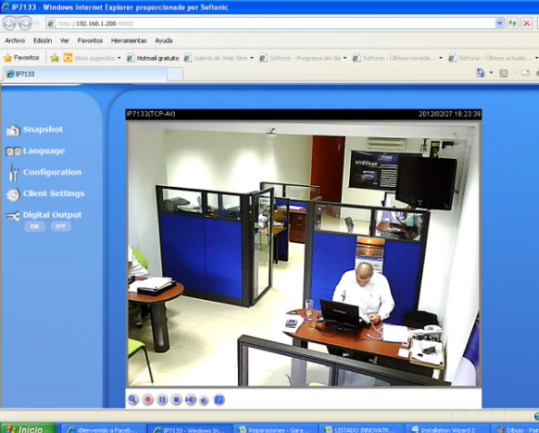Click the Language book icon
The height and width of the screenshot is (433, 539).
13,151
